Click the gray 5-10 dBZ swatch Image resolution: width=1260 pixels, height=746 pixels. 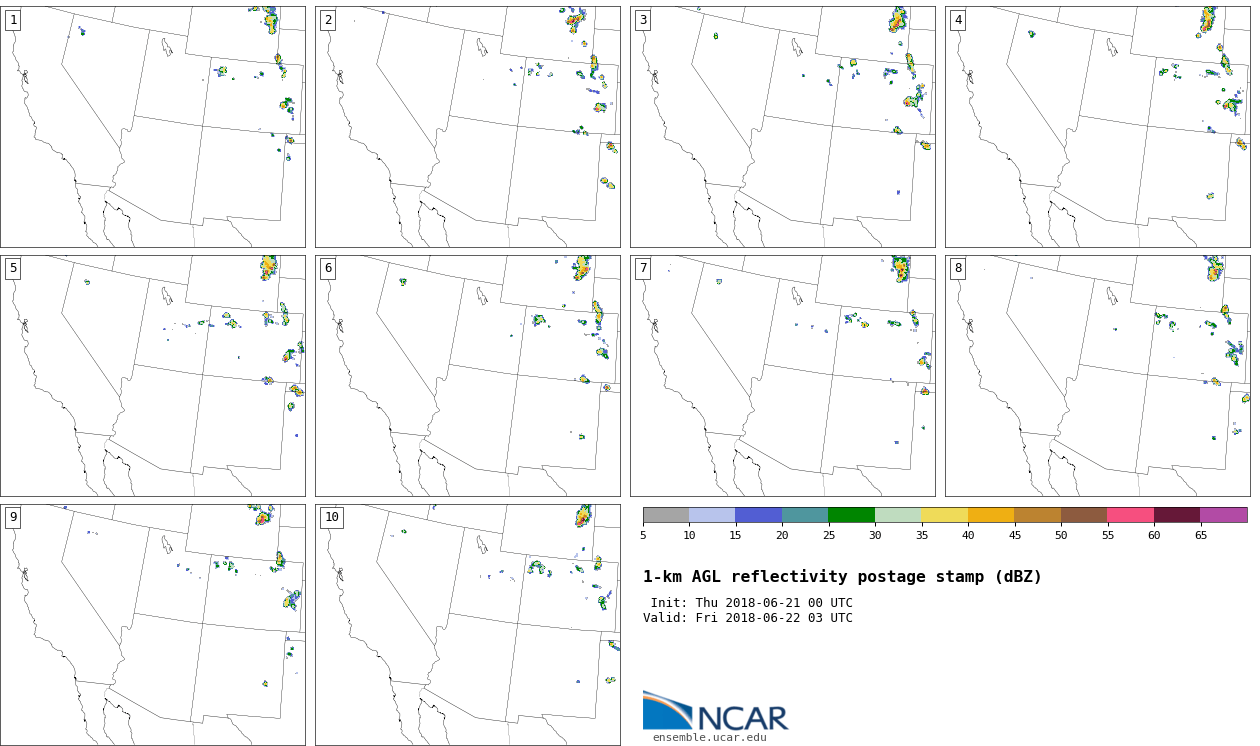pyautogui.click(x=666, y=515)
